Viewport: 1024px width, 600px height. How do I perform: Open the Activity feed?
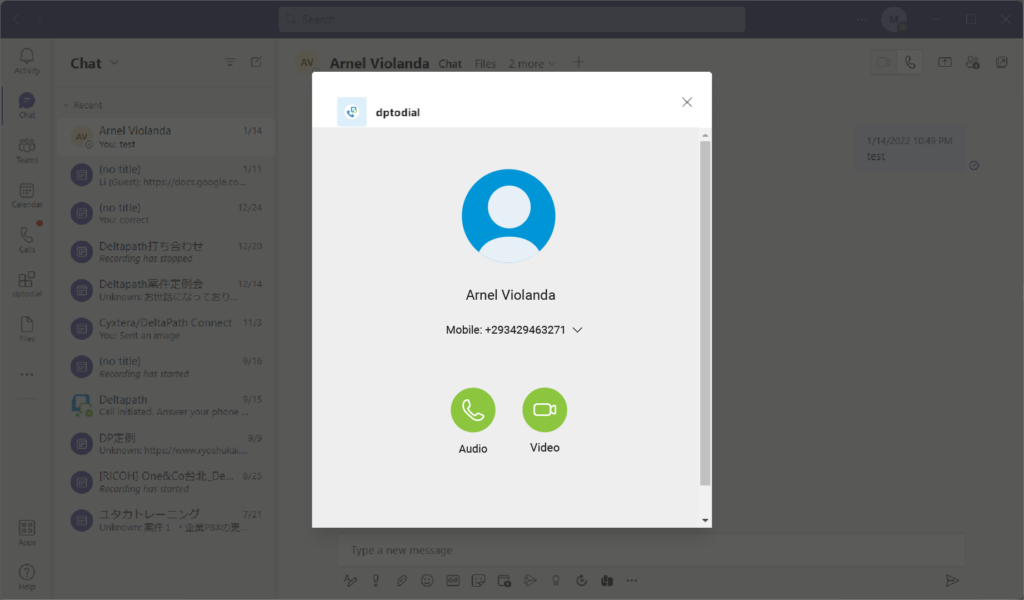pos(26,60)
